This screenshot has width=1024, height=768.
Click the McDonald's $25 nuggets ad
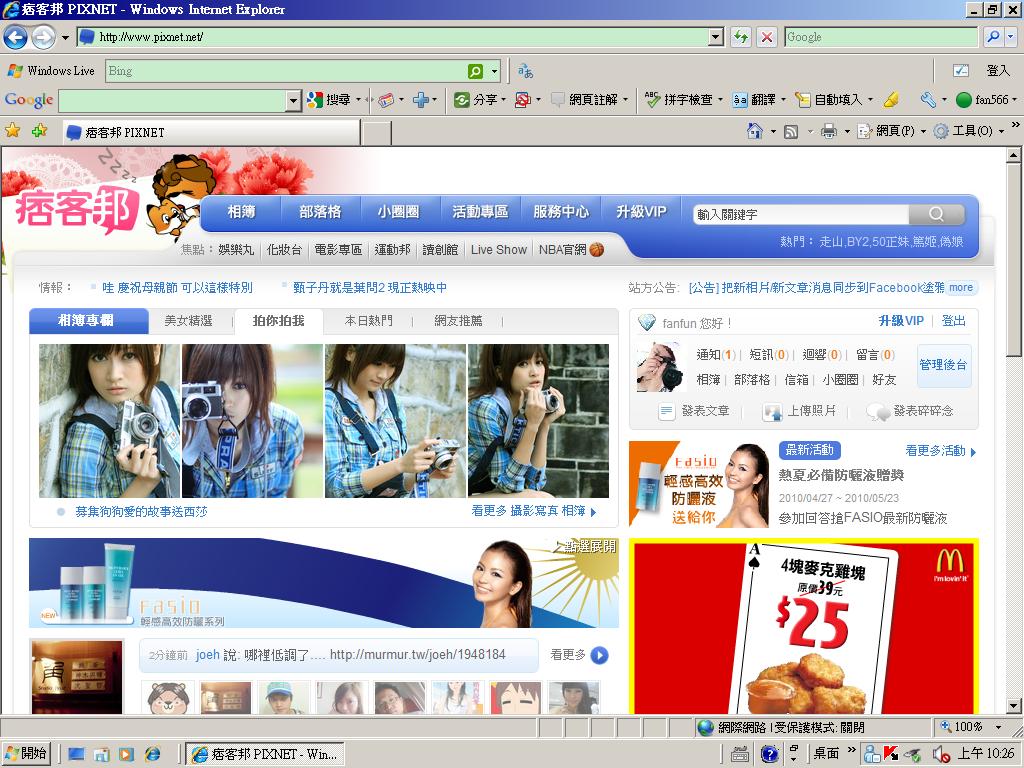click(804, 626)
